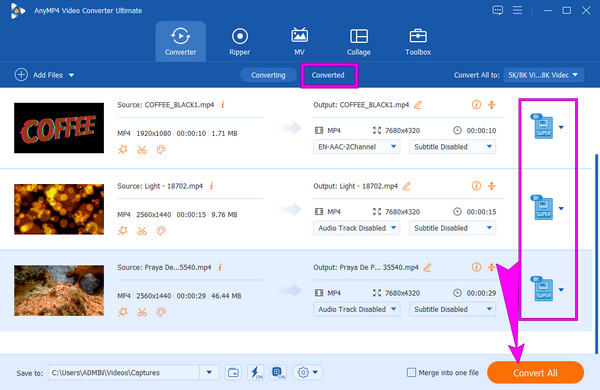
Task: Show source info for Light - 18702.mp4
Action: point(211,186)
